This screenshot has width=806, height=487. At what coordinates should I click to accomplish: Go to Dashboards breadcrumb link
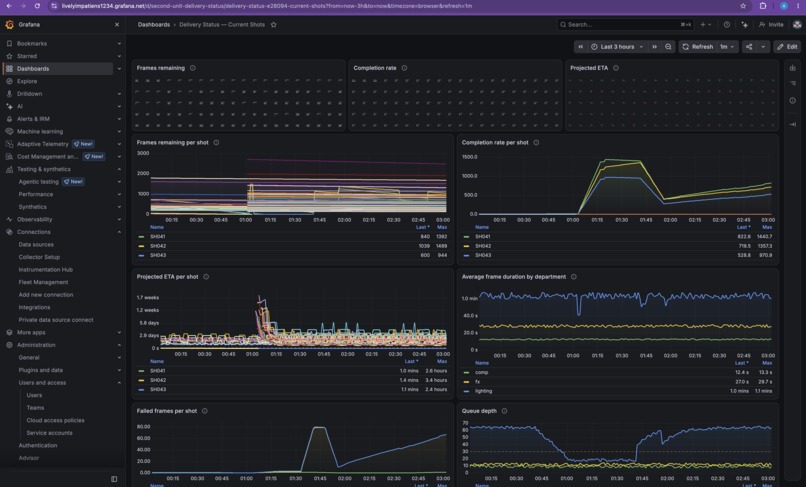154,24
